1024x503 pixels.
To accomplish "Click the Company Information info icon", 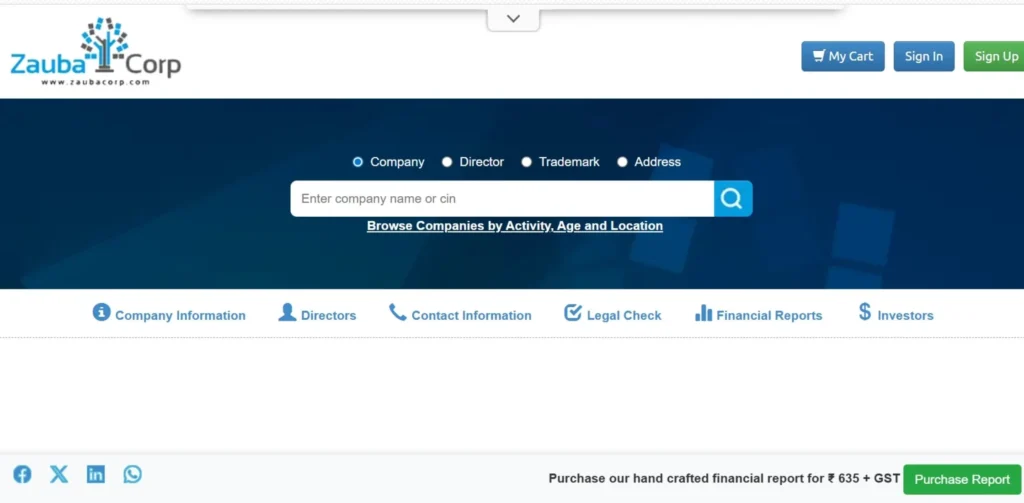I will click(101, 312).
